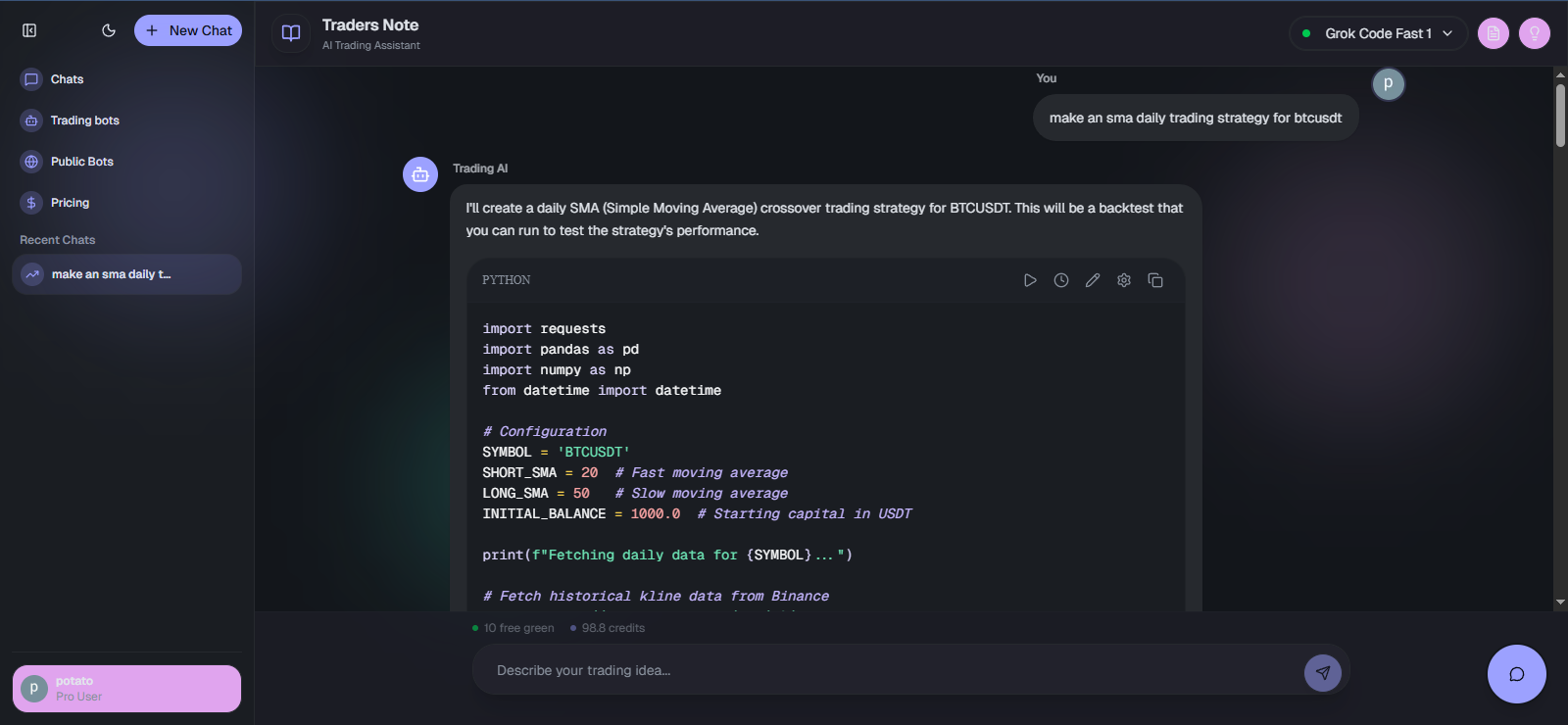The width and height of the screenshot is (1568, 725).
Task: Click the Trading AI robot avatar
Action: click(x=420, y=174)
